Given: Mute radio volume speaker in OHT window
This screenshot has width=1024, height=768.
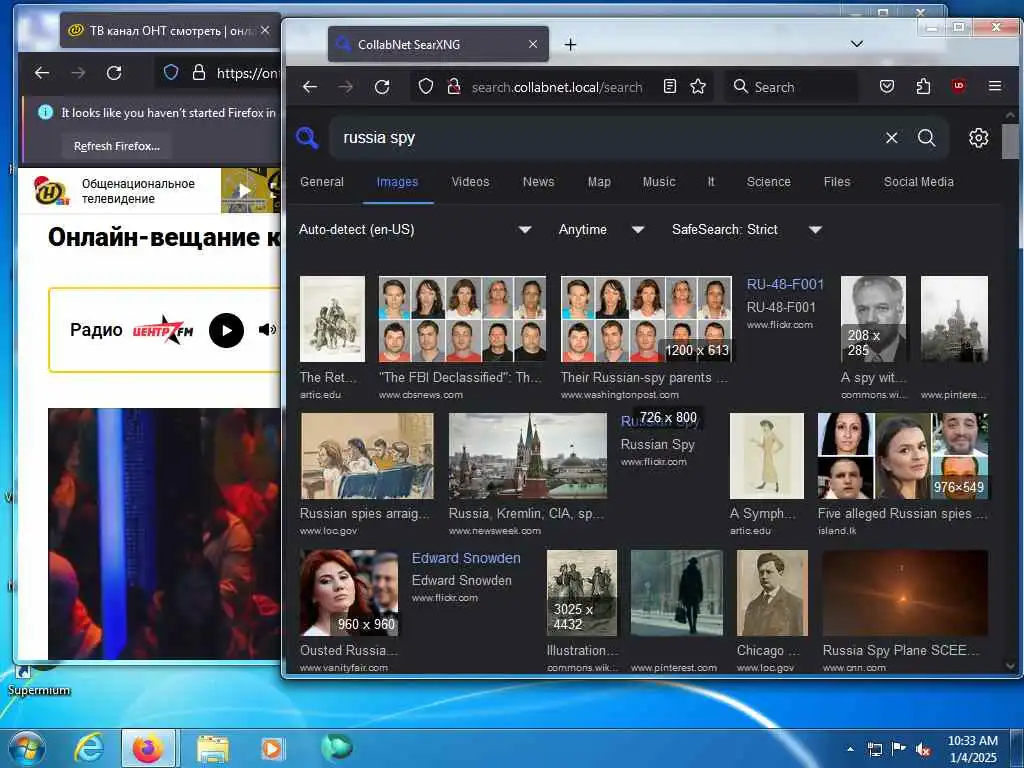Looking at the screenshot, I should point(267,330).
